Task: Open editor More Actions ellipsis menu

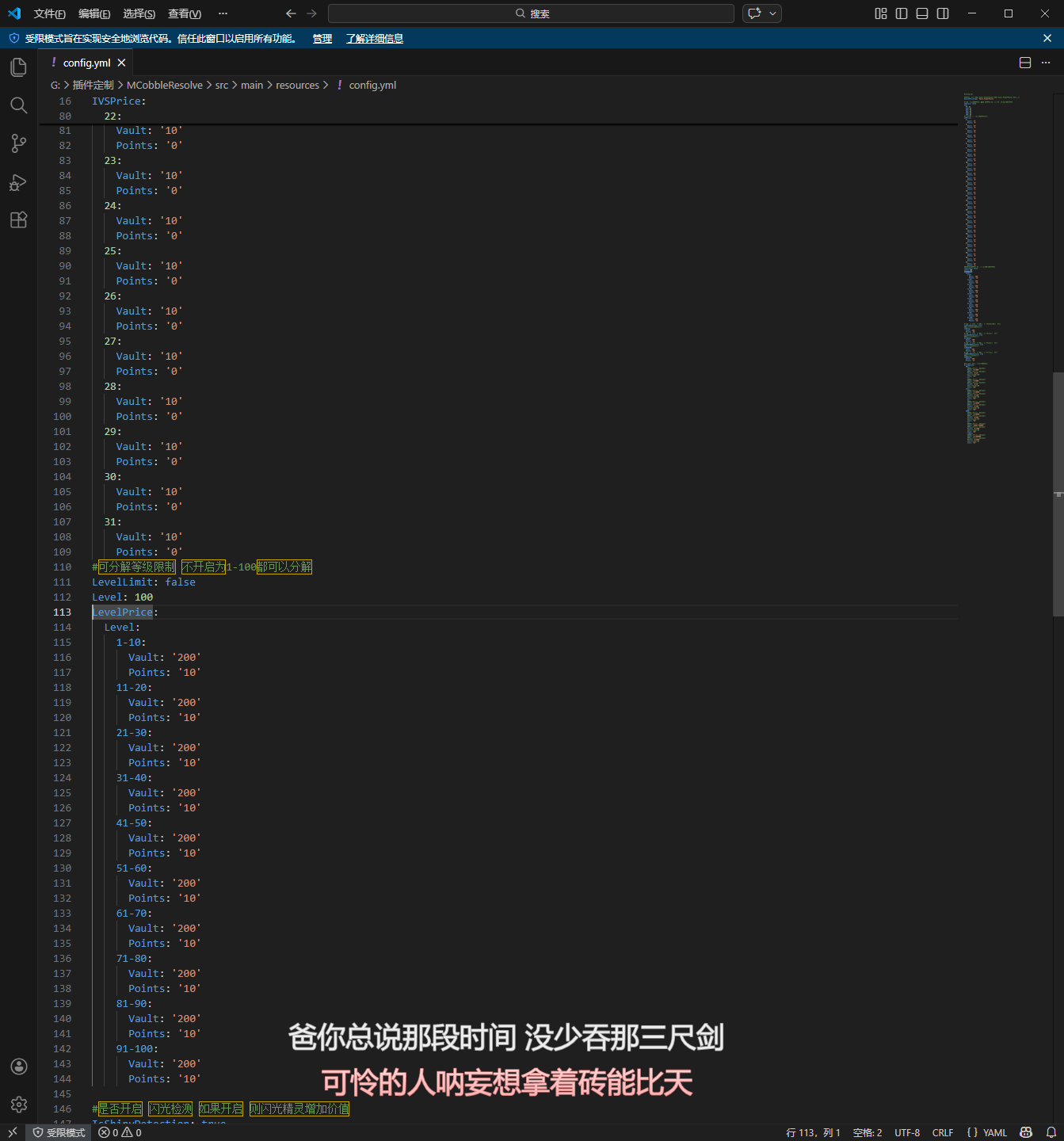Action: (1046, 63)
